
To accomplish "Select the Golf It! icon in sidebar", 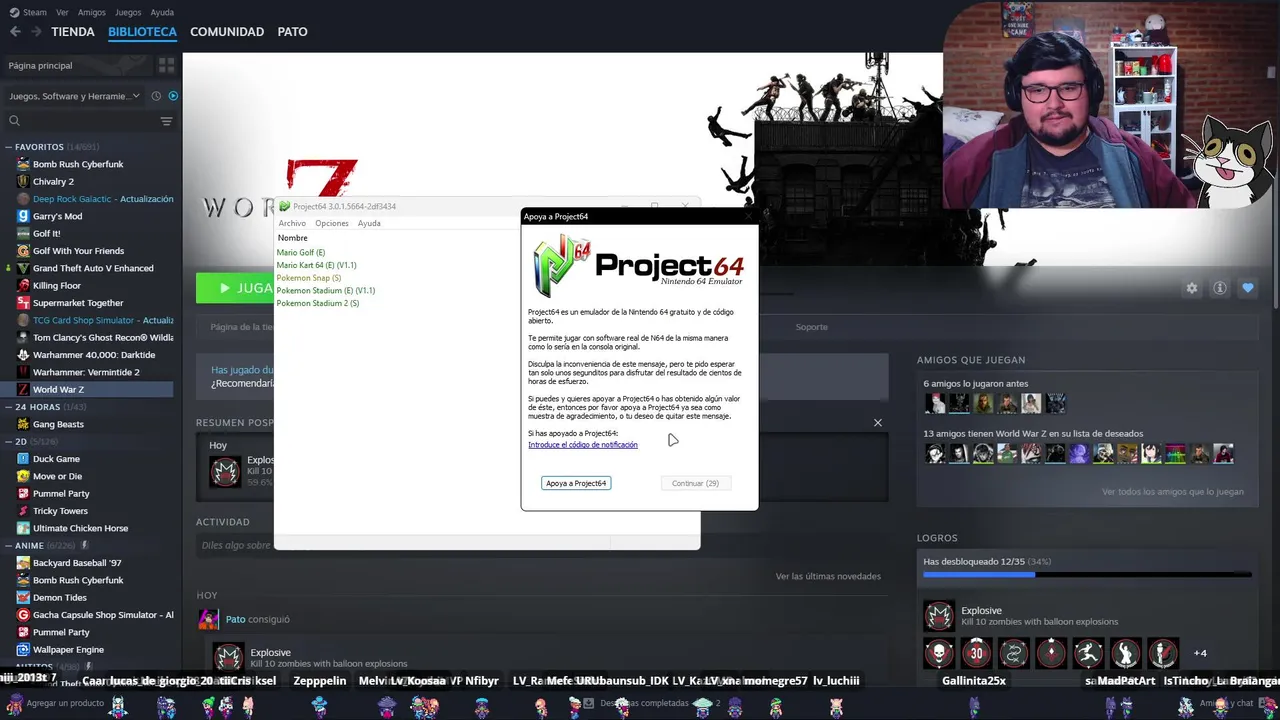I will pyautogui.click(x=23, y=233).
